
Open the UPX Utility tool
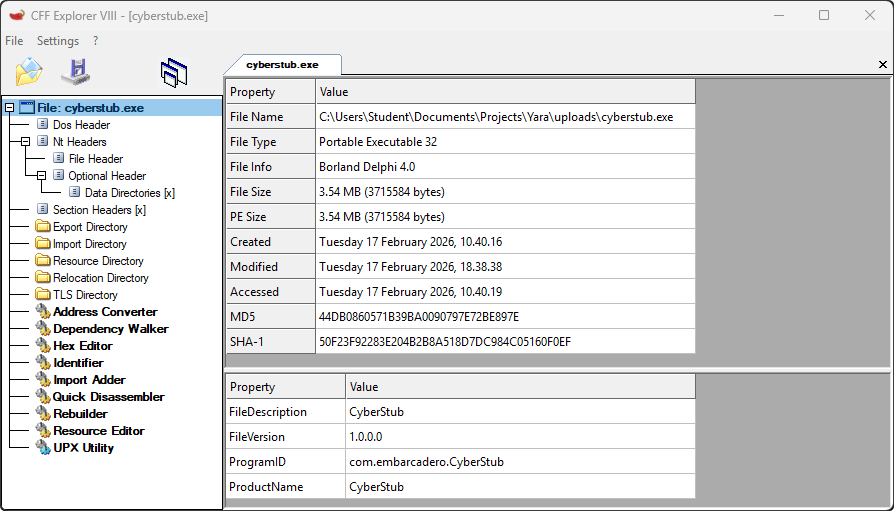[83, 448]
